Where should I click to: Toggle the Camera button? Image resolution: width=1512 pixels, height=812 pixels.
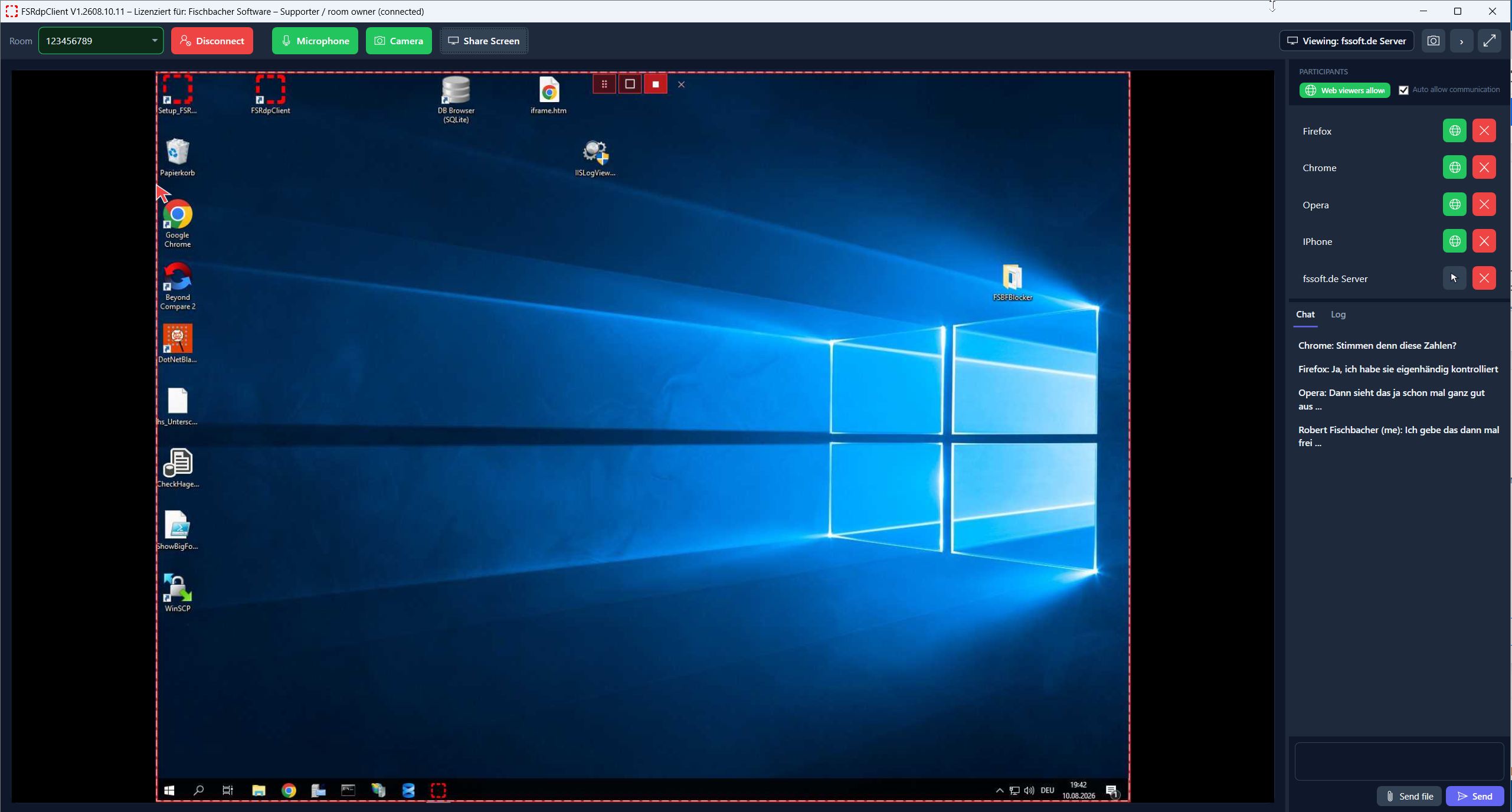(x=399, y=41)
